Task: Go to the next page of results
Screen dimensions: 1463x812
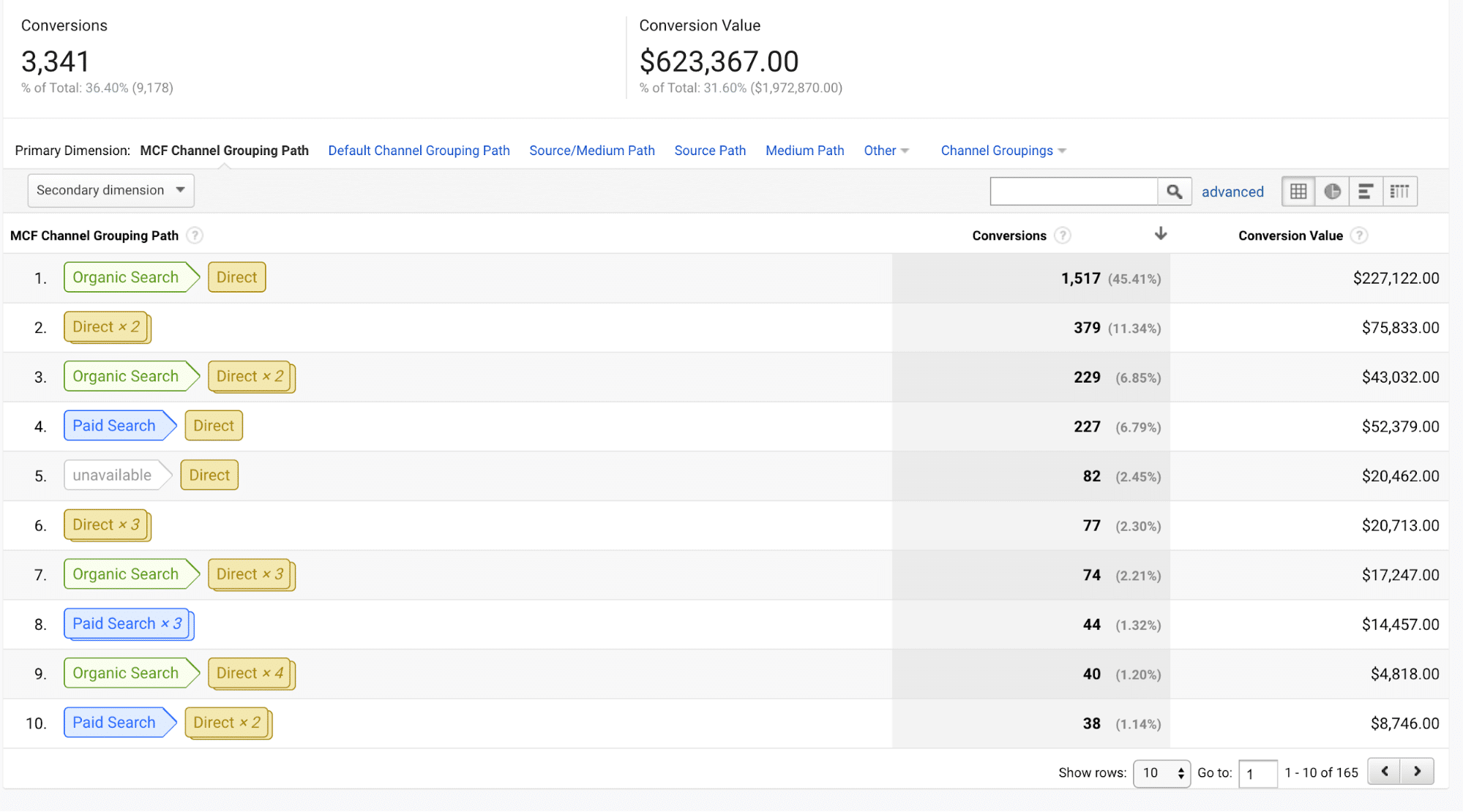Action: tap(1417, 771)
